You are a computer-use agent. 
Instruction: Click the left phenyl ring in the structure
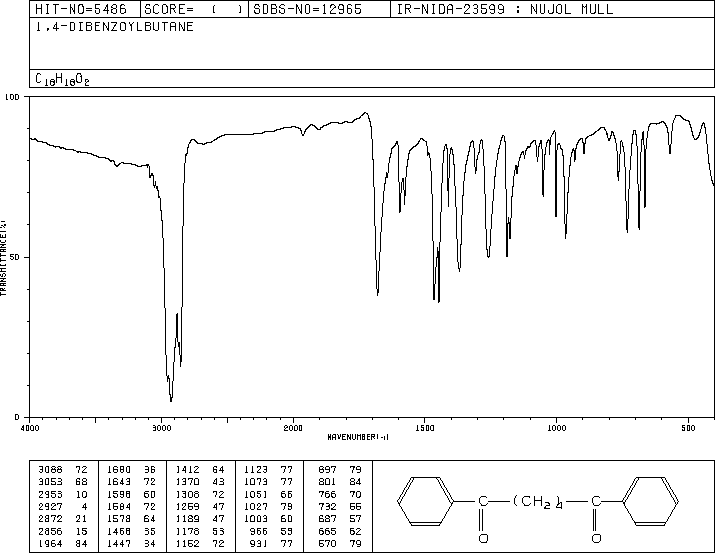click(x=425, y=501)
